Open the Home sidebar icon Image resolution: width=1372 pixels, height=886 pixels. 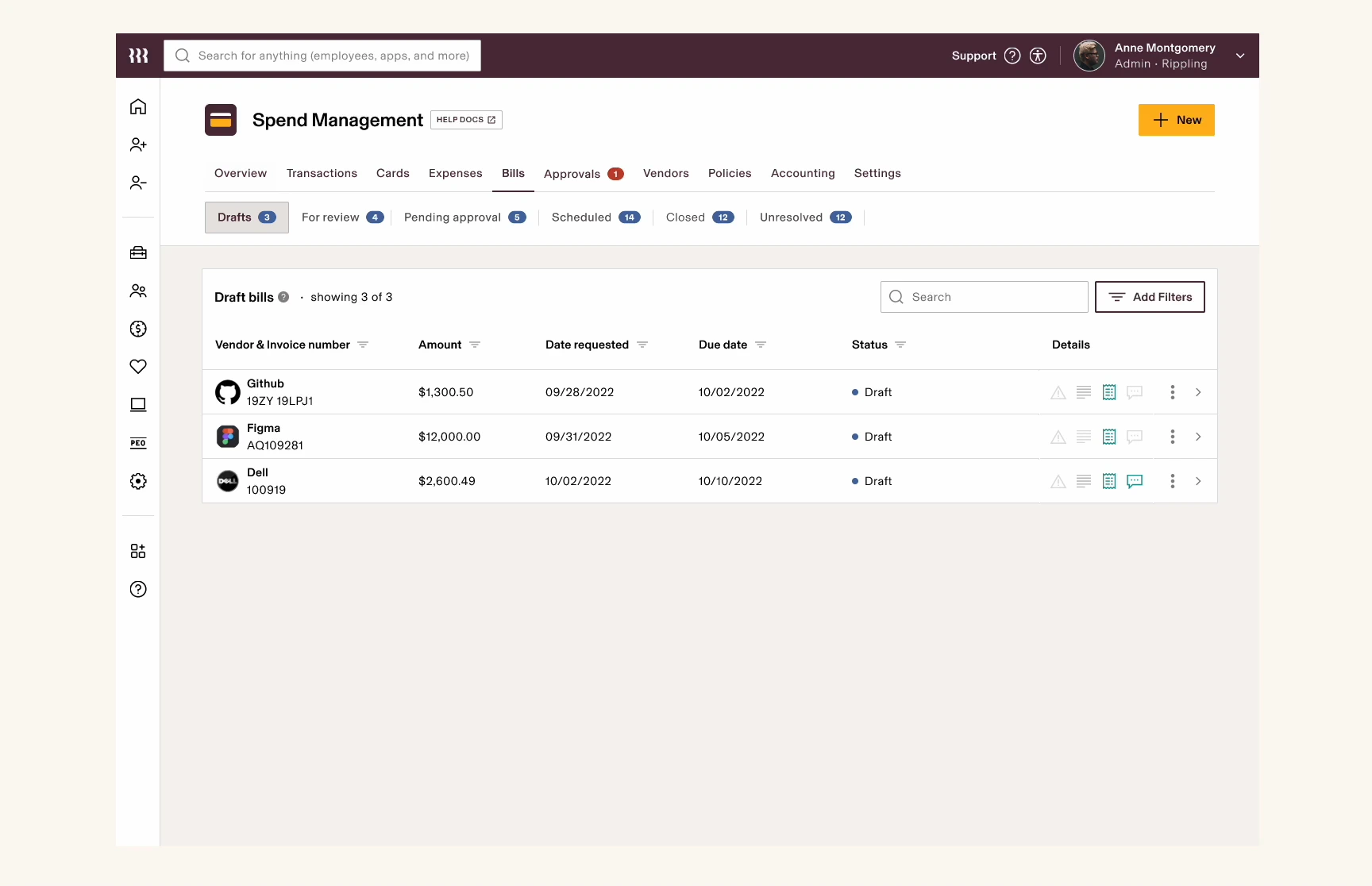[138, 106]
